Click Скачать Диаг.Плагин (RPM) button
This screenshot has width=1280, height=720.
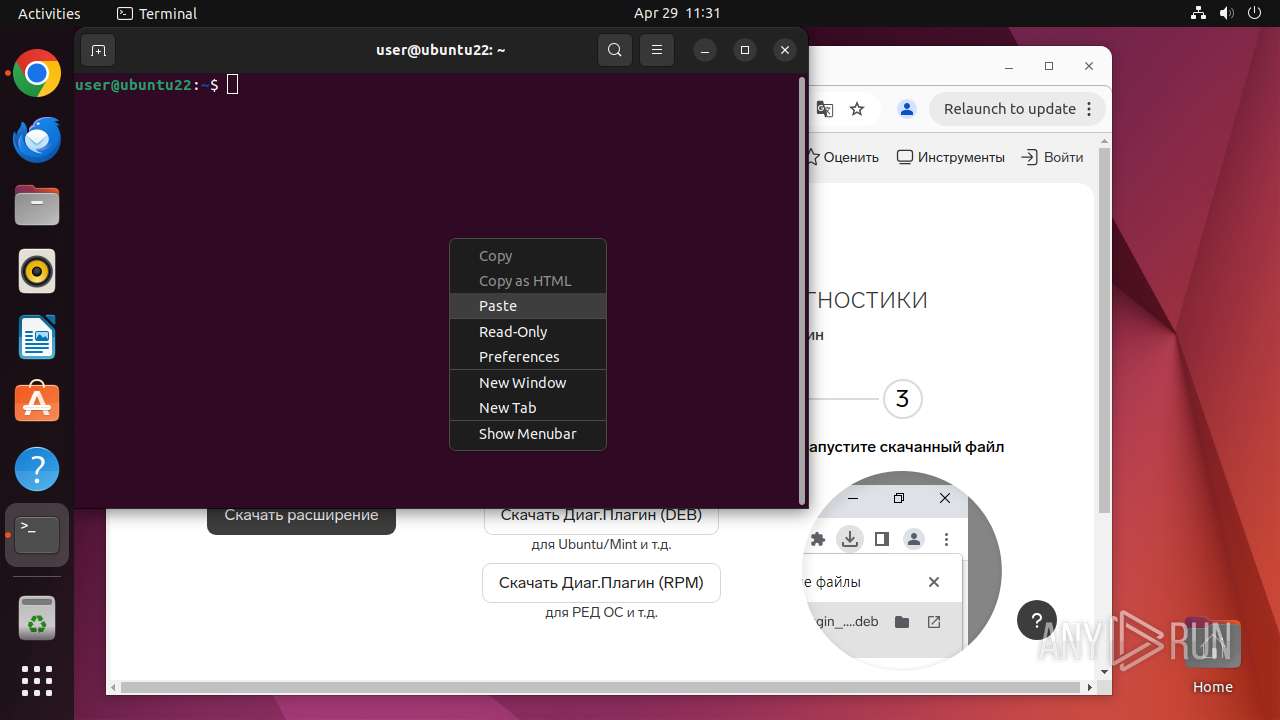point(601,583)
